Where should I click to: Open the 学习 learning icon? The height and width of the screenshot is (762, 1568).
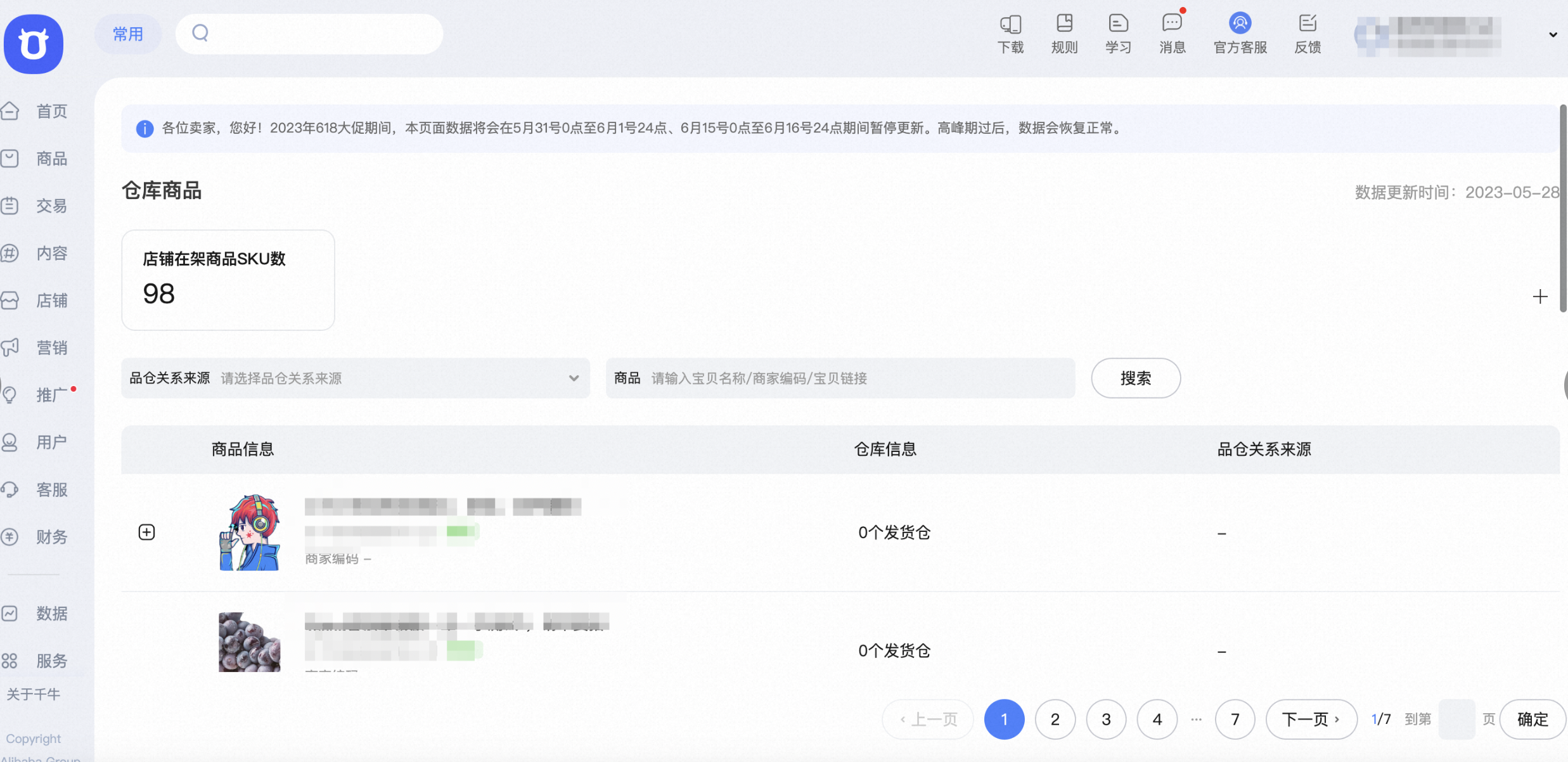(1118, 34)
